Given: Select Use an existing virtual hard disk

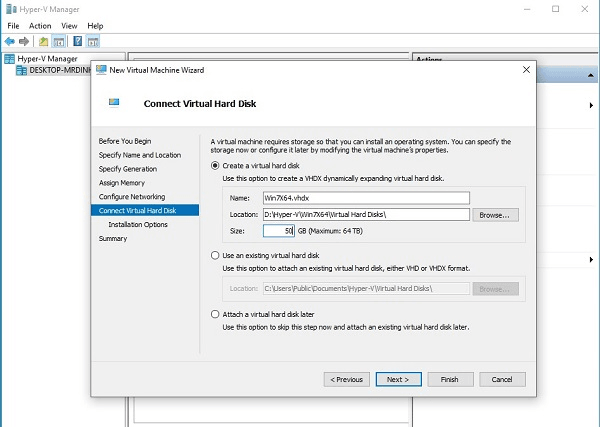Looking at the screenshot, I should 215,255.
